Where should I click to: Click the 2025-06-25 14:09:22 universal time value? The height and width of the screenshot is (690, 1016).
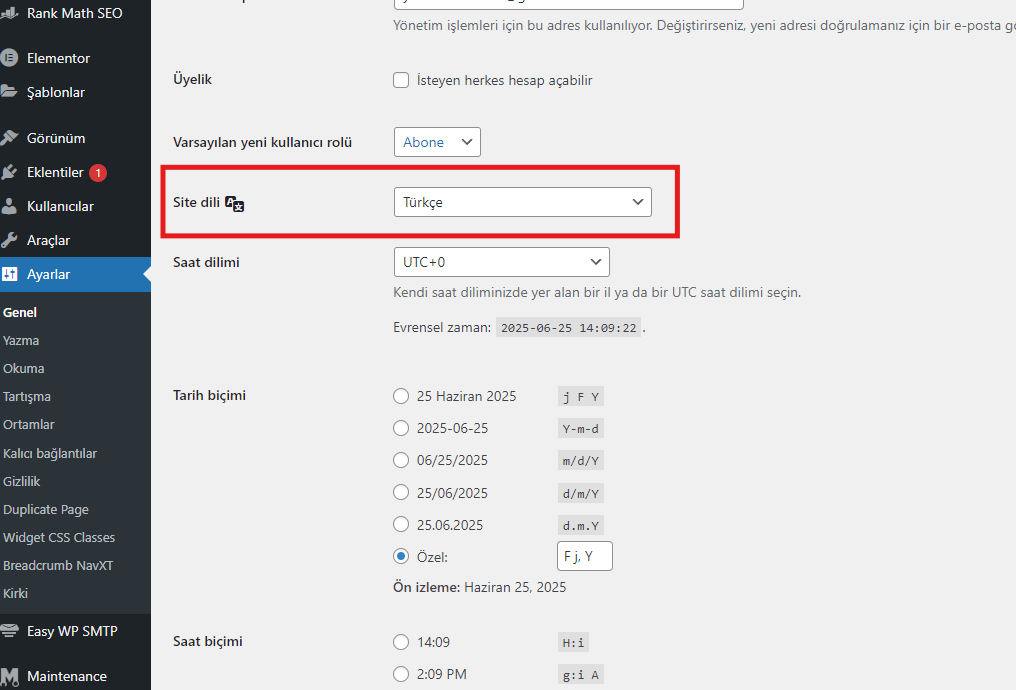pos(568,328)
